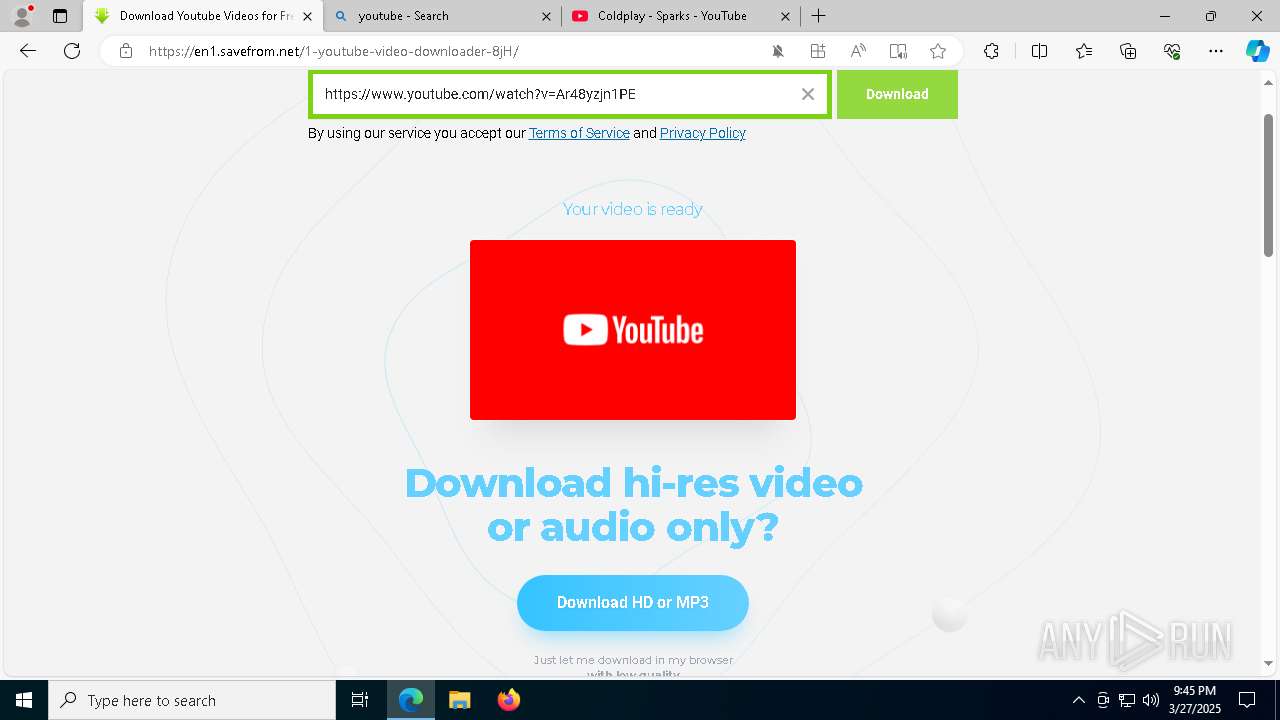
Task: Open the apps grid icon in address bar
Action: pyautogui.click(x=818, y=51)
